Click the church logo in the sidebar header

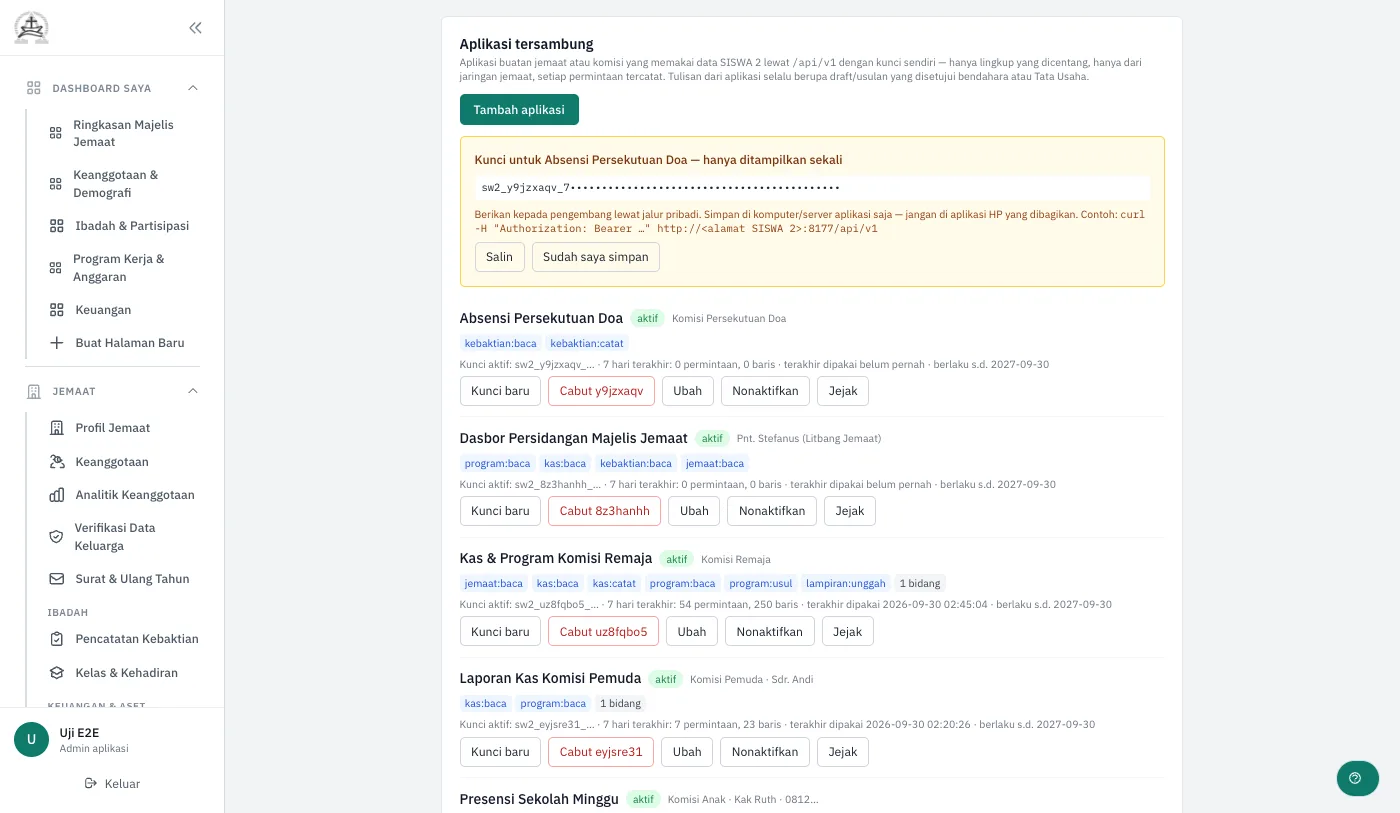31,28
